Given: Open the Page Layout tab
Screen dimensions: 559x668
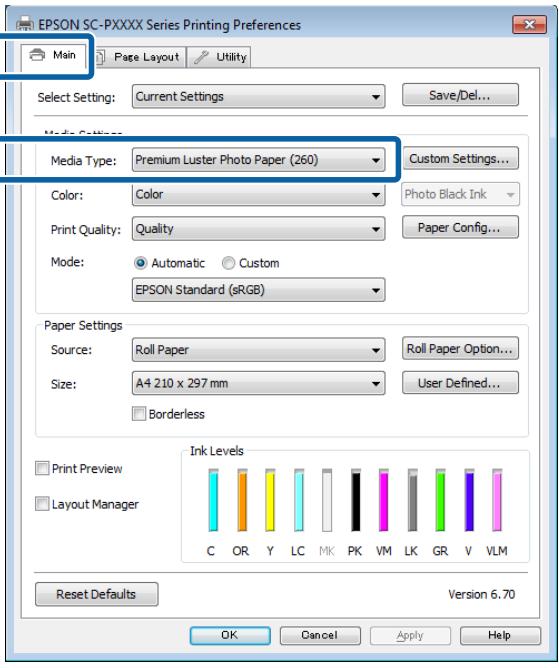Looking at the screenshot, I should (139, 57).
